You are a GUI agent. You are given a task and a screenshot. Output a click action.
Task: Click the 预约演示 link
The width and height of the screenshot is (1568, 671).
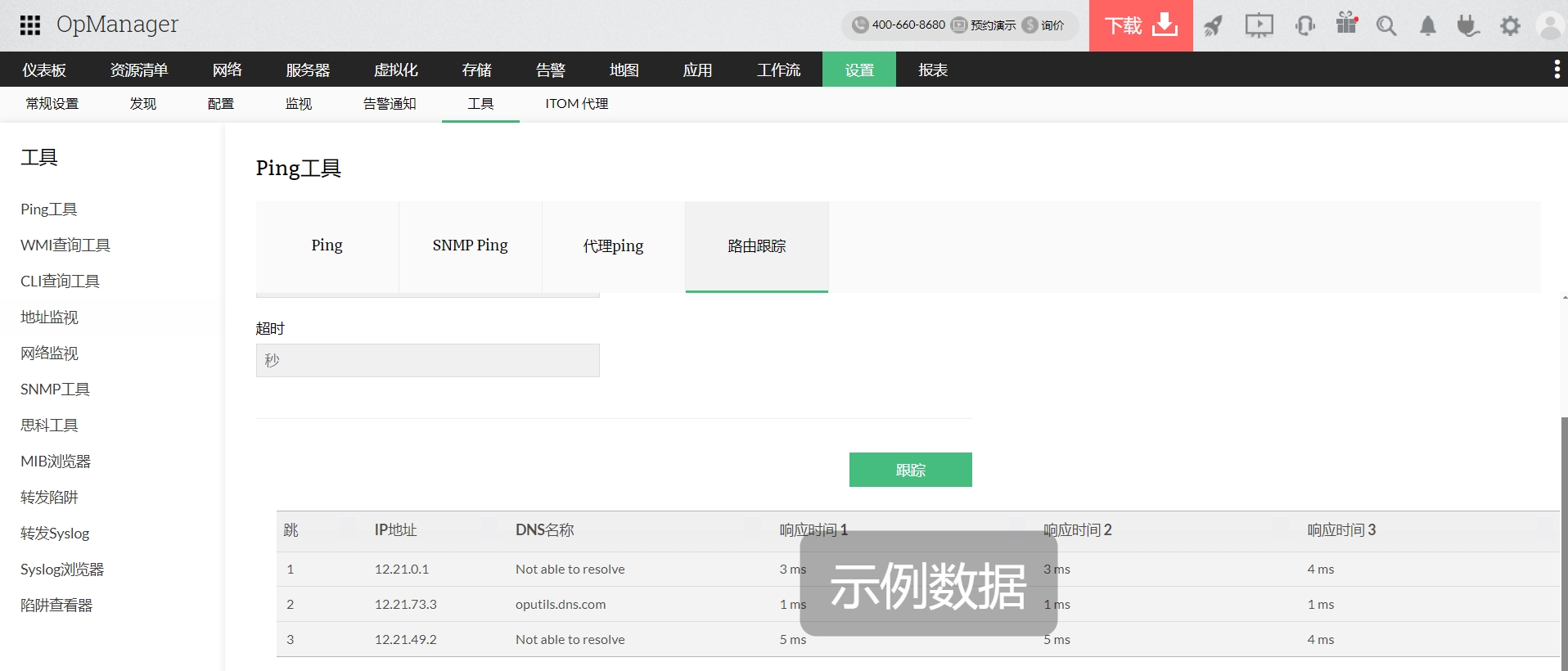[x=985, y=25]
